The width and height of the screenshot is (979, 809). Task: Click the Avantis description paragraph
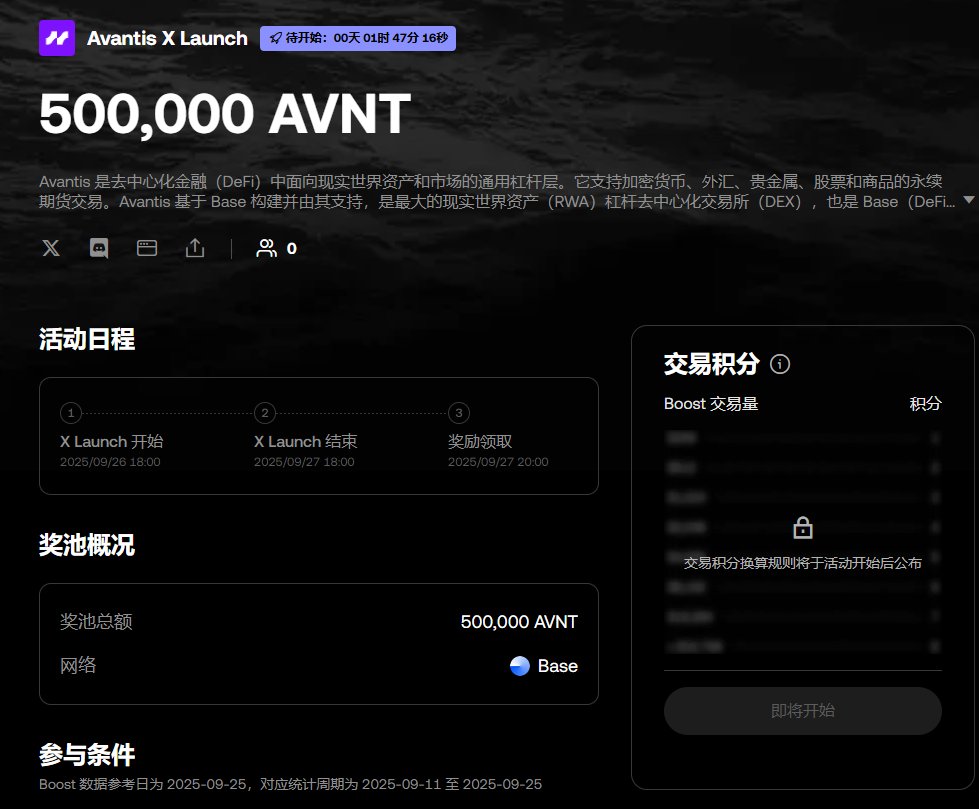pos(498,192)
